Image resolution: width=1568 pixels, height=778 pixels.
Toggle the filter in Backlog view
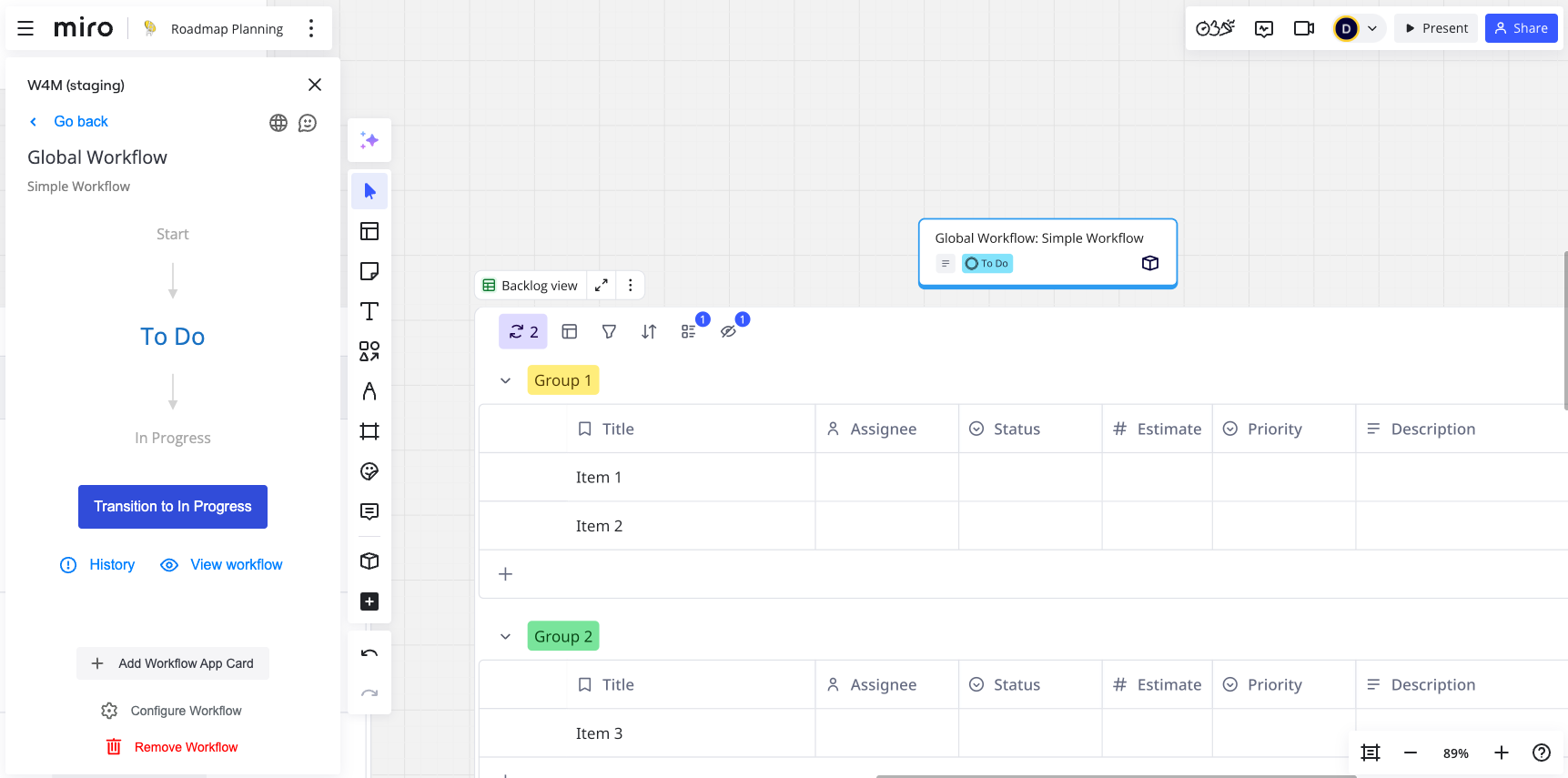click(609, 332)
